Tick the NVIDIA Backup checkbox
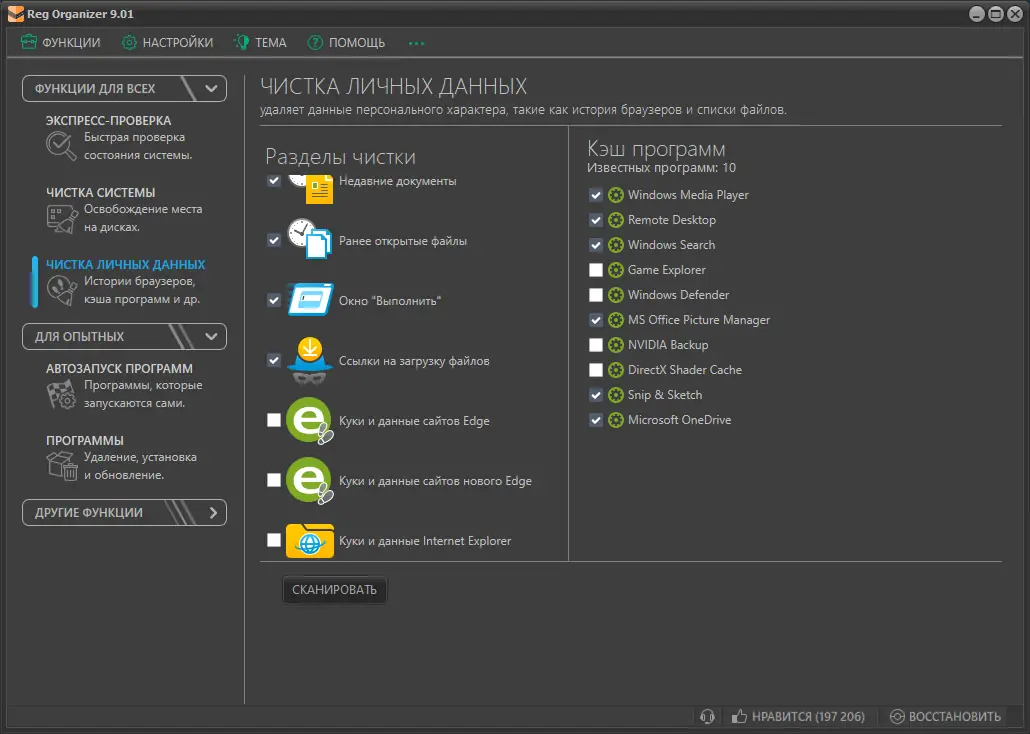The width and height of the screenshot is (1030, 734). (596, 345)
